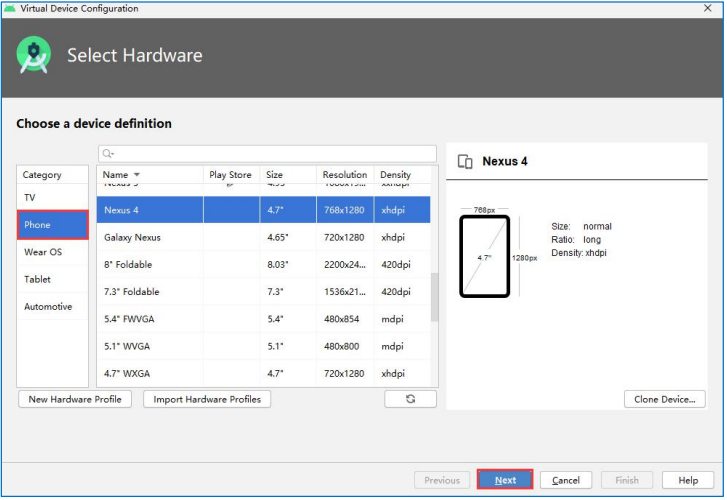Click Import Hardware Profiles button
The width and height of the screenshot is (727, 500).
[x=208, y=400]
